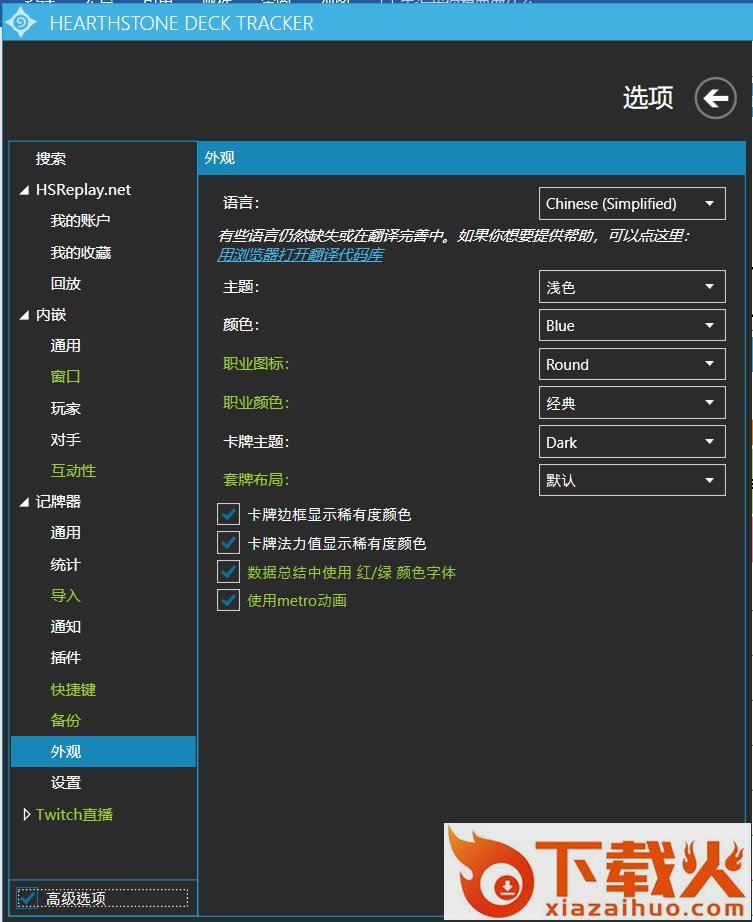Select 通用 under 内嵌

tap(65, 346)
